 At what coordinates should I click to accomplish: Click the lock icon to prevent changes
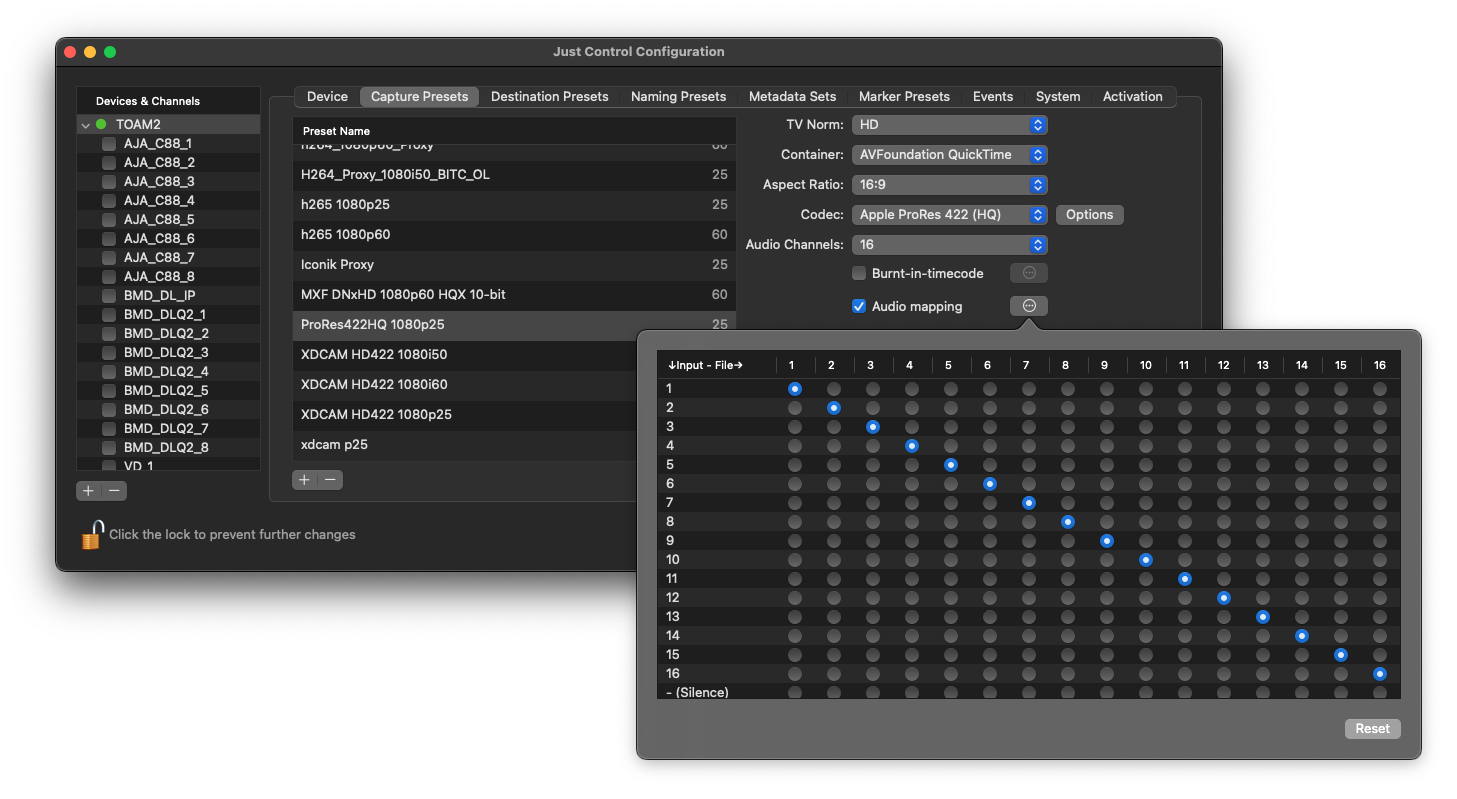92,534
